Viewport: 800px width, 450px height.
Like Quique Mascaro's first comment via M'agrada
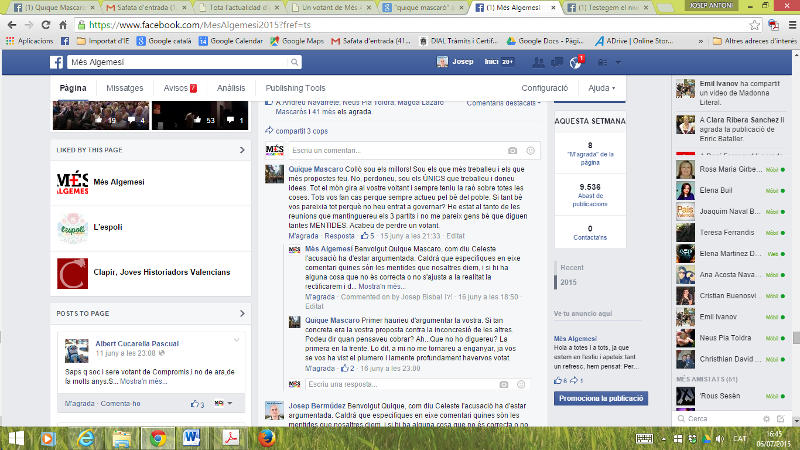[288, 236]
